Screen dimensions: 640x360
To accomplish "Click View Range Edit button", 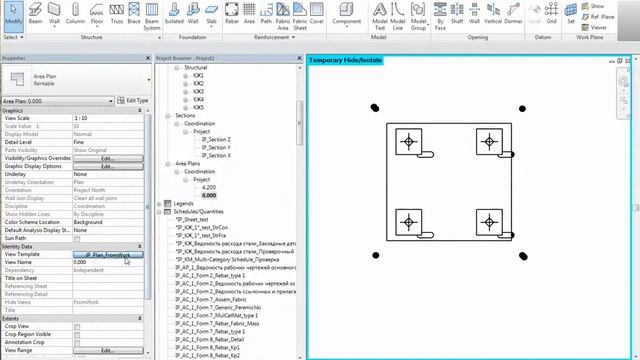I will pyautogui.click(x=108, y=351).
